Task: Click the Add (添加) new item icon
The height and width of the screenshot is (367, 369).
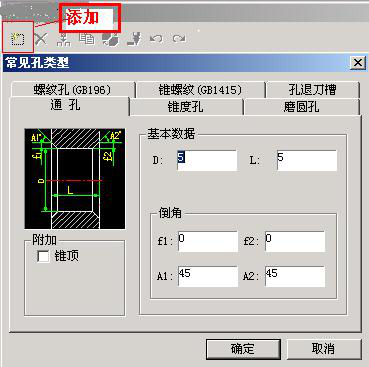Action: (x=18, y=39)
